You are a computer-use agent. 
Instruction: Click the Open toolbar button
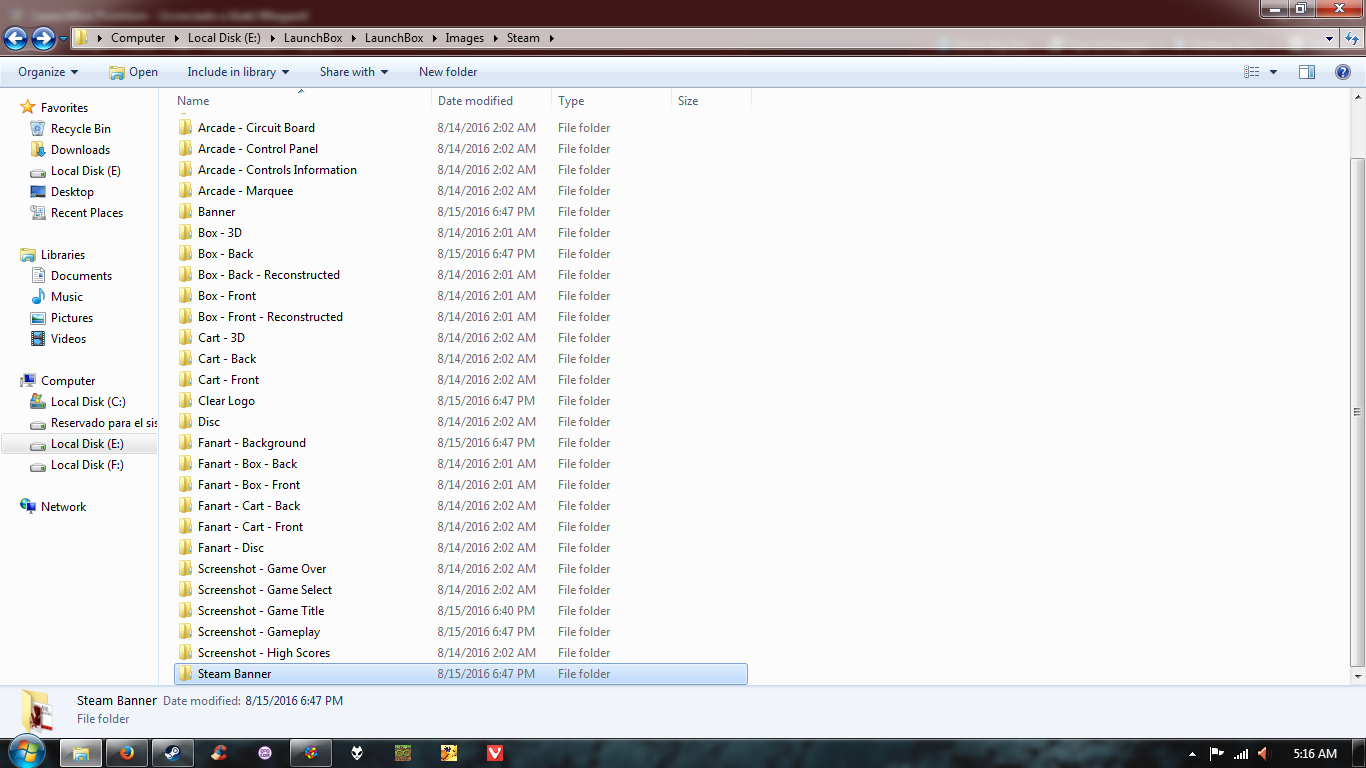(133, 72)
